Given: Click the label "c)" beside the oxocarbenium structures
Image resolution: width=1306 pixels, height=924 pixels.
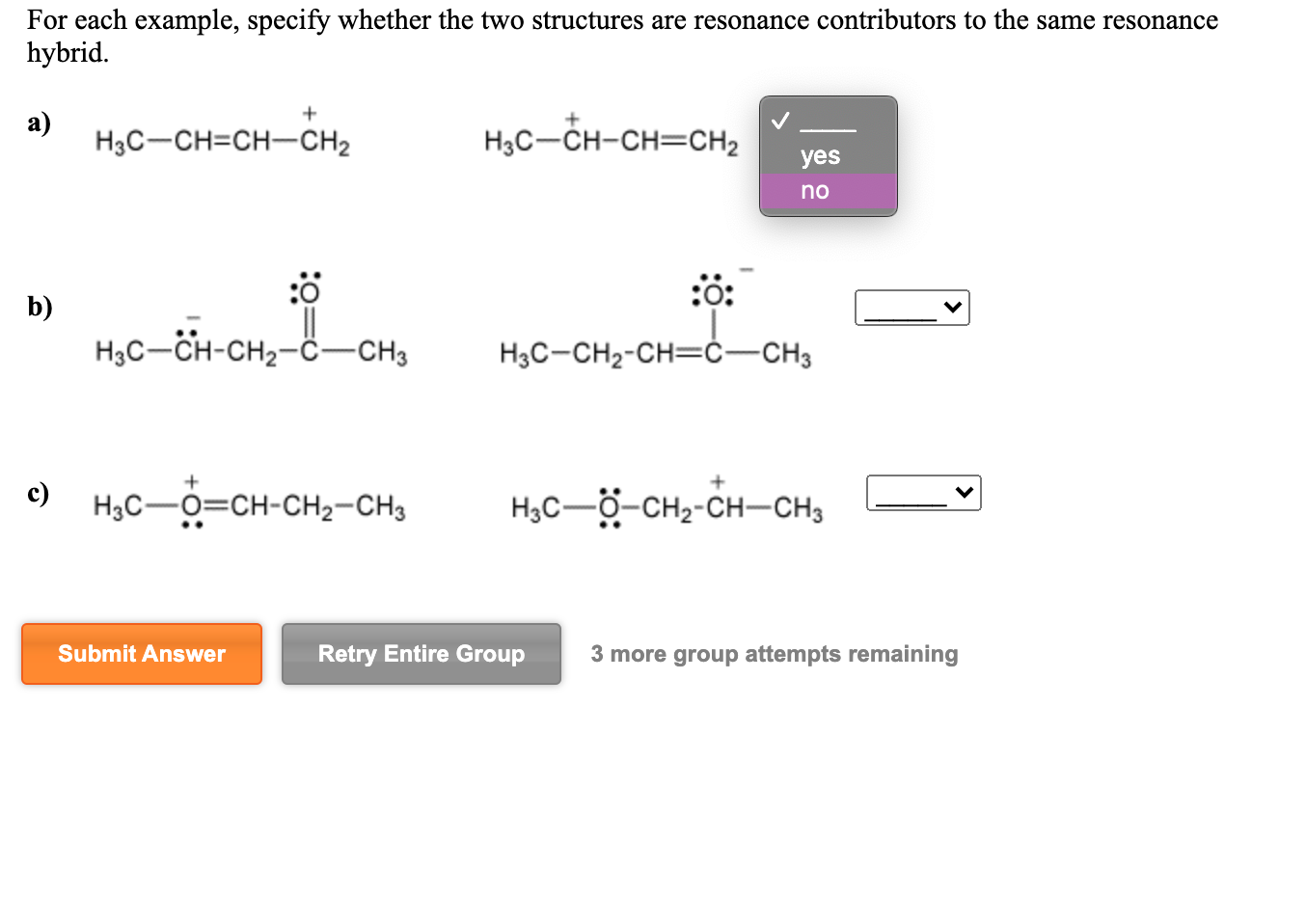Looking at the screenshot, I should click(x=39, y=494).
